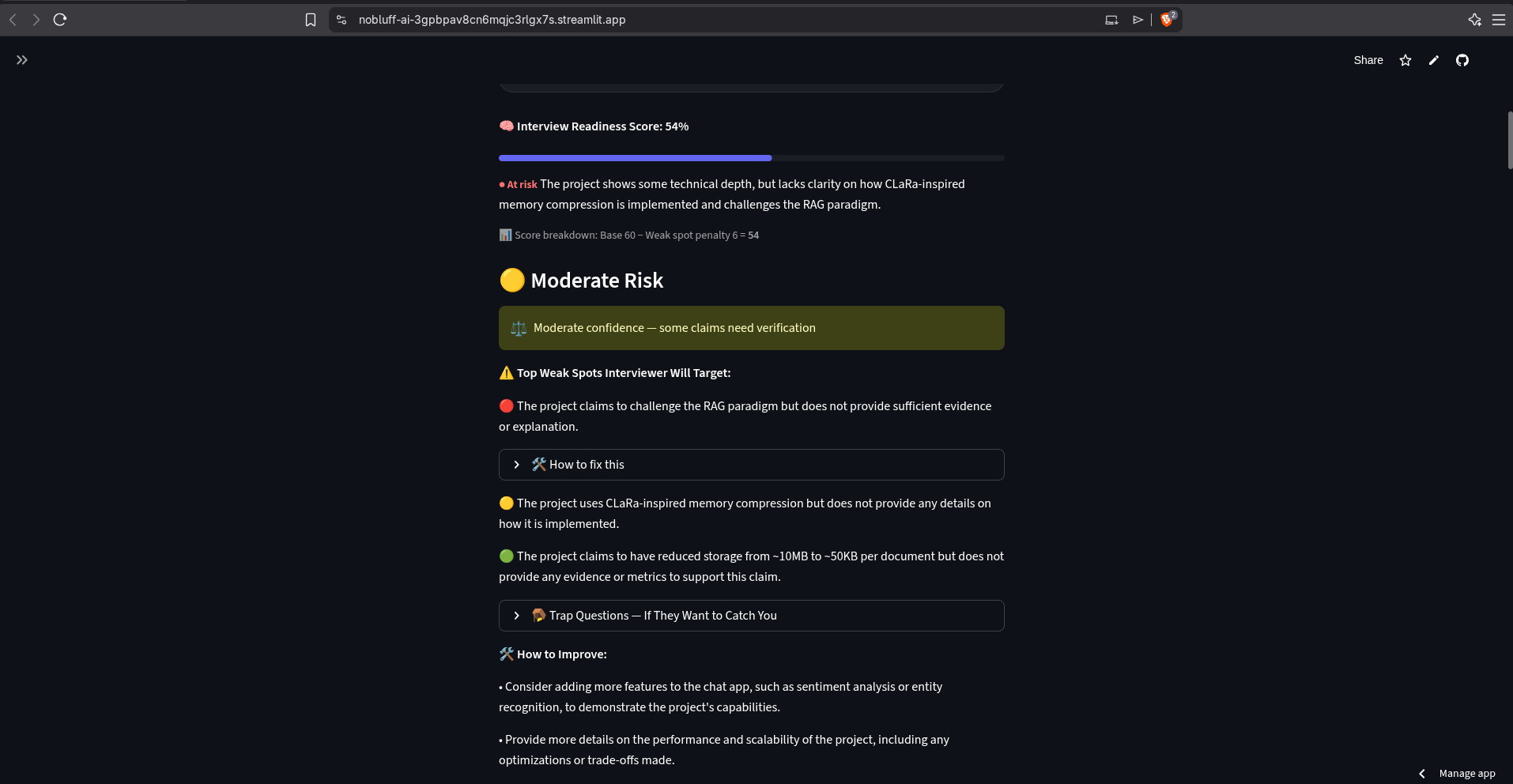Open the sidebar with the double chevron
The image size is (1513, 784).
[x=22, y=60]
